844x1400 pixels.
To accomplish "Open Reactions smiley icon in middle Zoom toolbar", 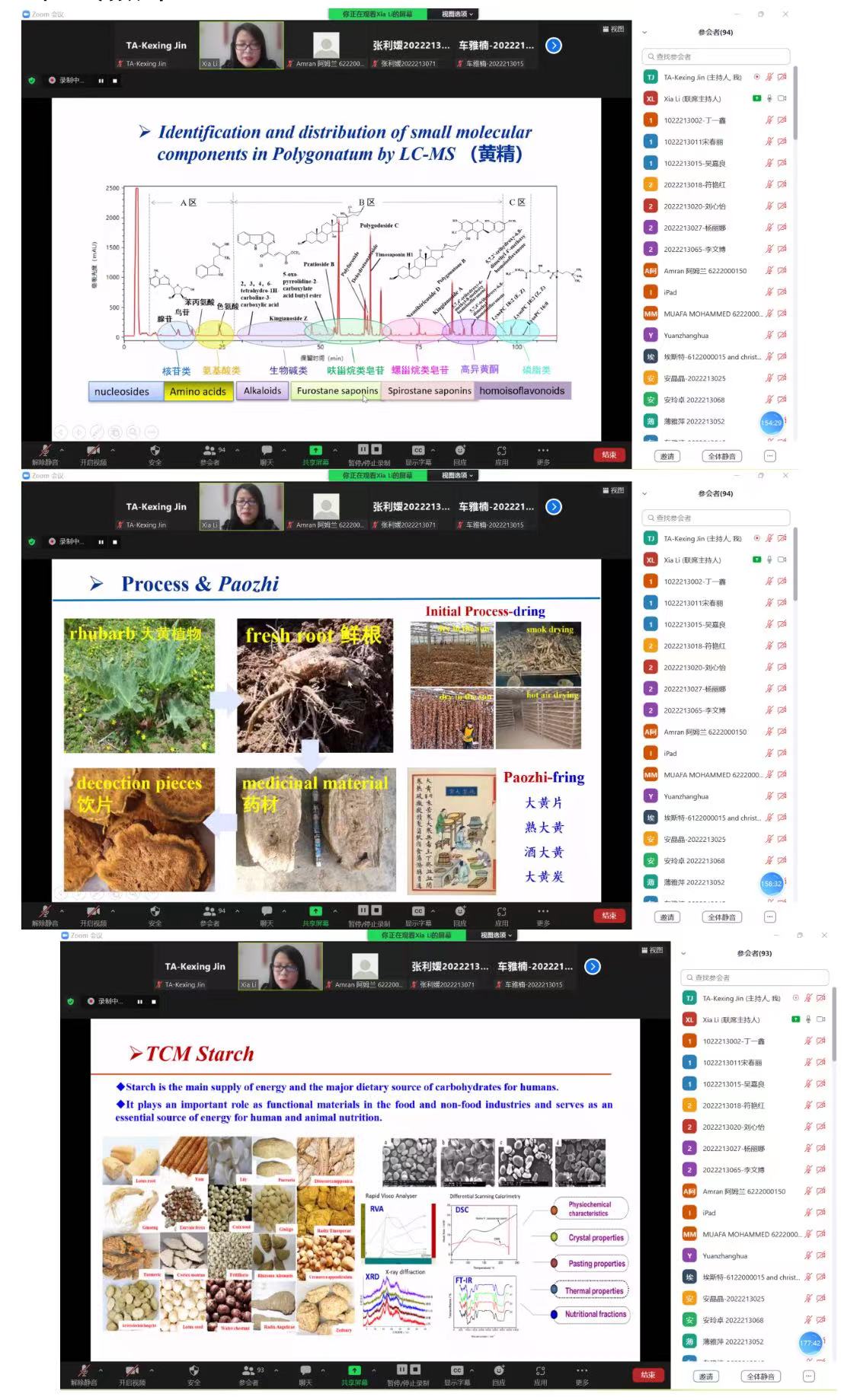I will tap(460, 911).
